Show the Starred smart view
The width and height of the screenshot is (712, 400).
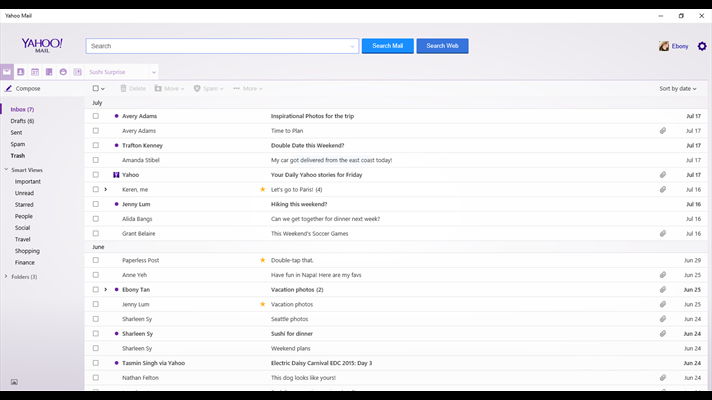[x=24, y=205]
